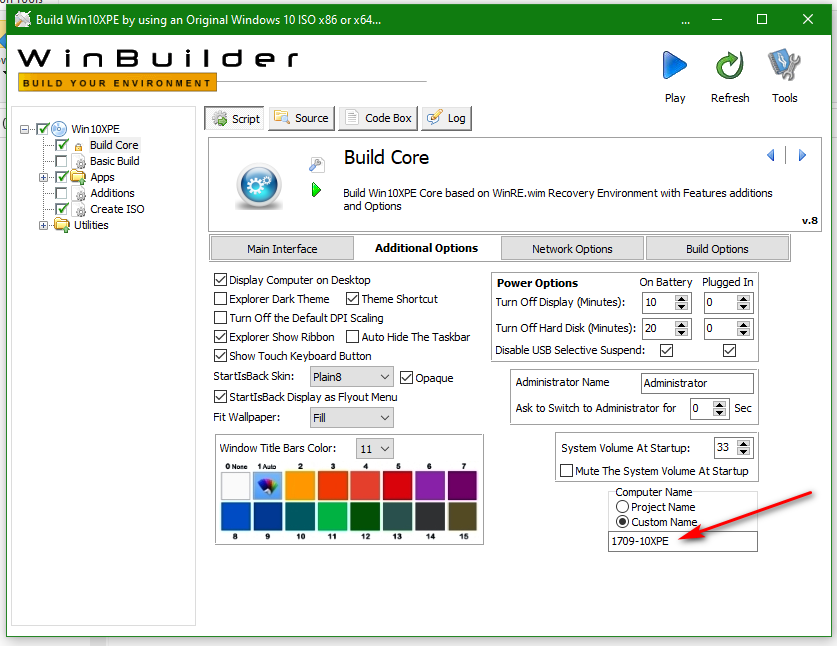
Task: Adjust Ask to Switch seconds stepper
Action: coord(720,408)
